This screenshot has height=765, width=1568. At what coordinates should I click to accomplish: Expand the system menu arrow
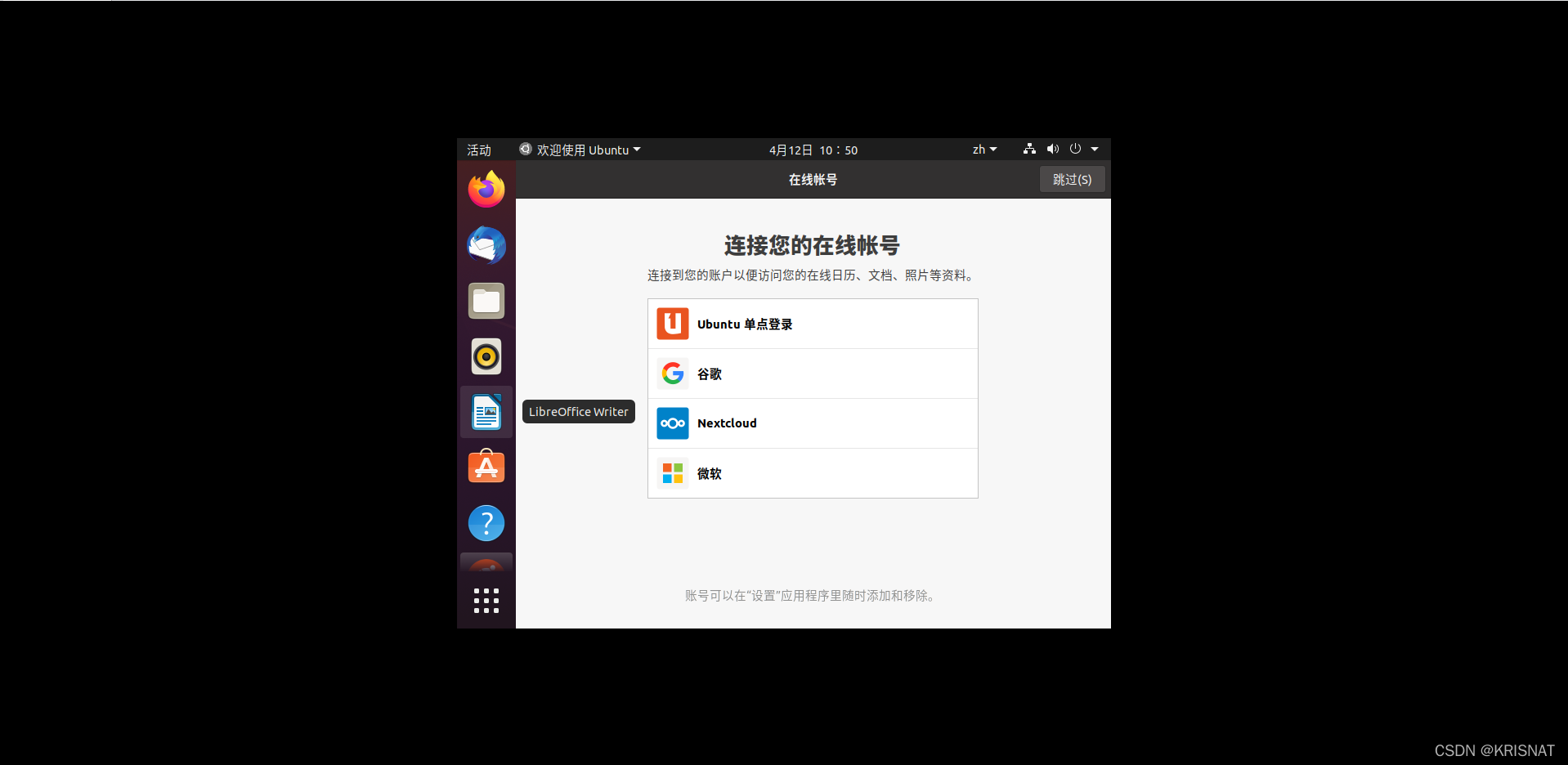[x=1095, y=149]
